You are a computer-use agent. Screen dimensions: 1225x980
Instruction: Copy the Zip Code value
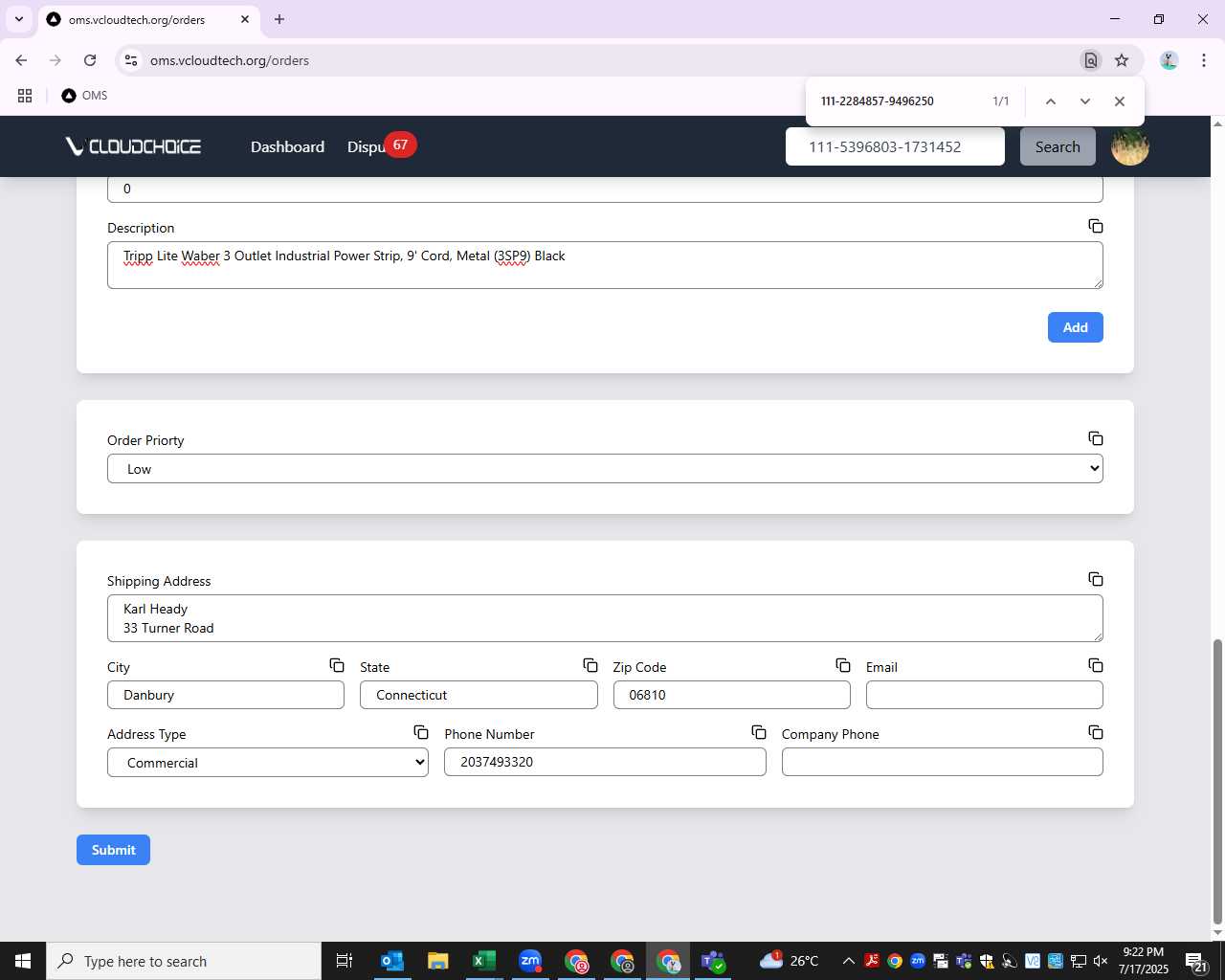(843, 665)
